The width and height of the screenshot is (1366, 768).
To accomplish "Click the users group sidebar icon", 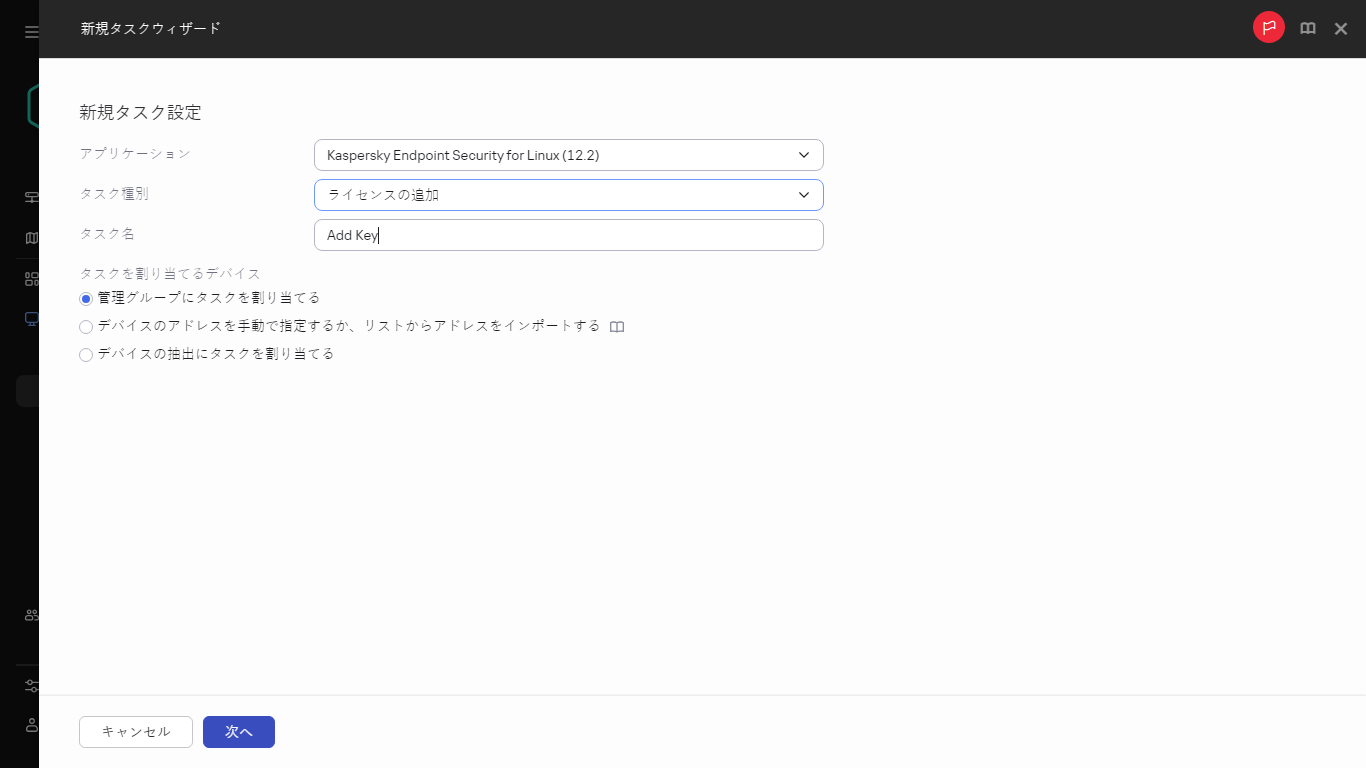I will tap(31, 615).
